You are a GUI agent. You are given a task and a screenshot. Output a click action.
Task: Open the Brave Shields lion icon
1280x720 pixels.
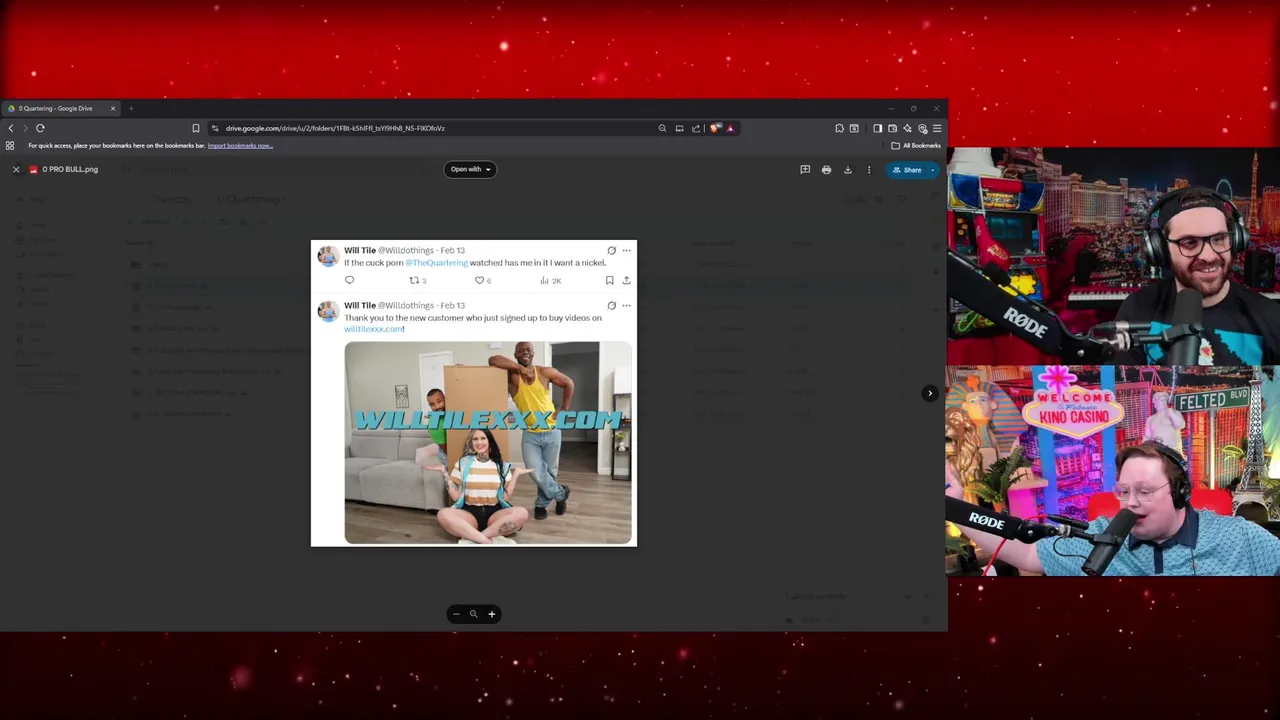point(715,128)
